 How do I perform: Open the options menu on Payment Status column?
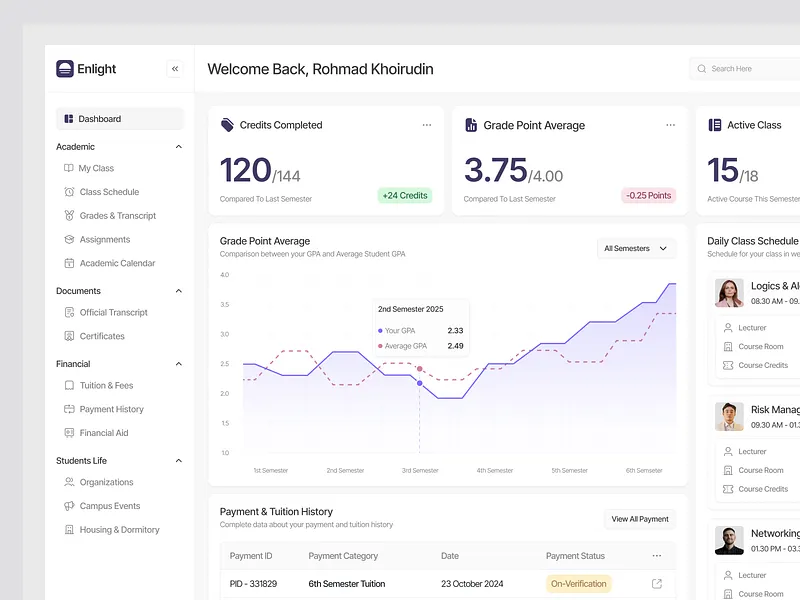pyautogui.click(x=657, y=555)
